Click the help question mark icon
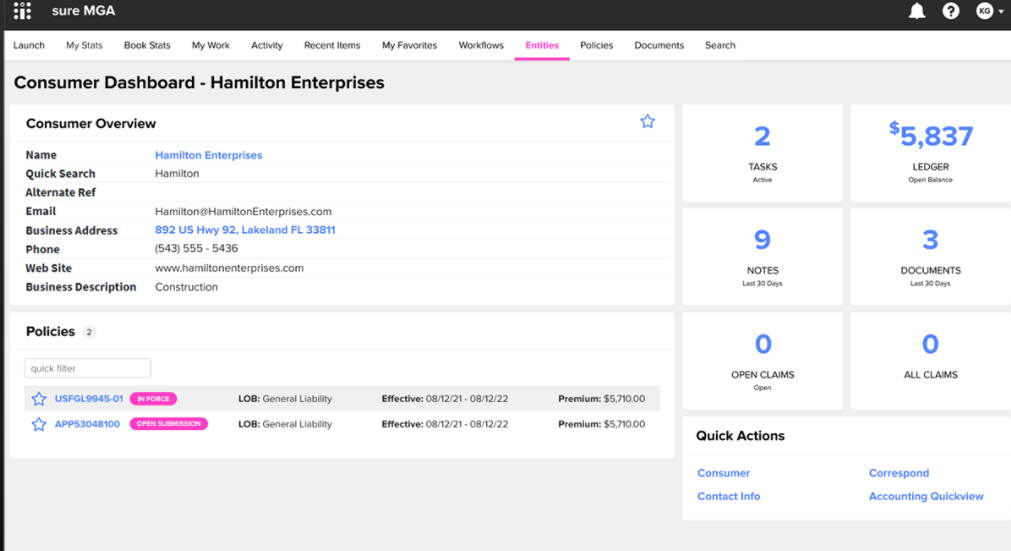Viewport: 1011px width, 551px height. point(951,11)
